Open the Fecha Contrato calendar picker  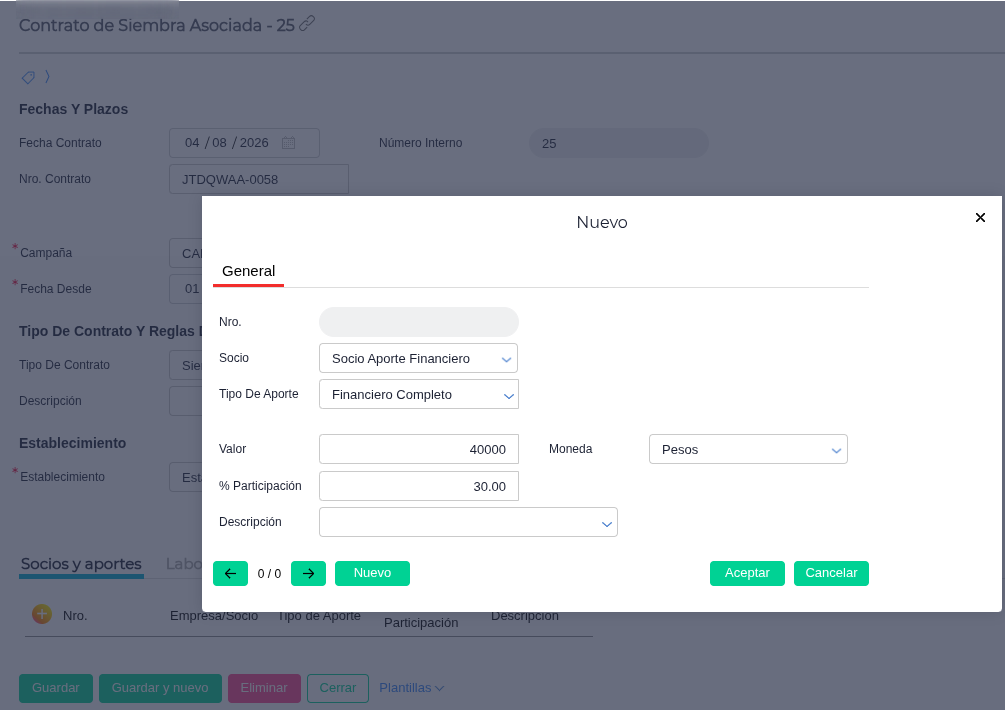(288, 143)
